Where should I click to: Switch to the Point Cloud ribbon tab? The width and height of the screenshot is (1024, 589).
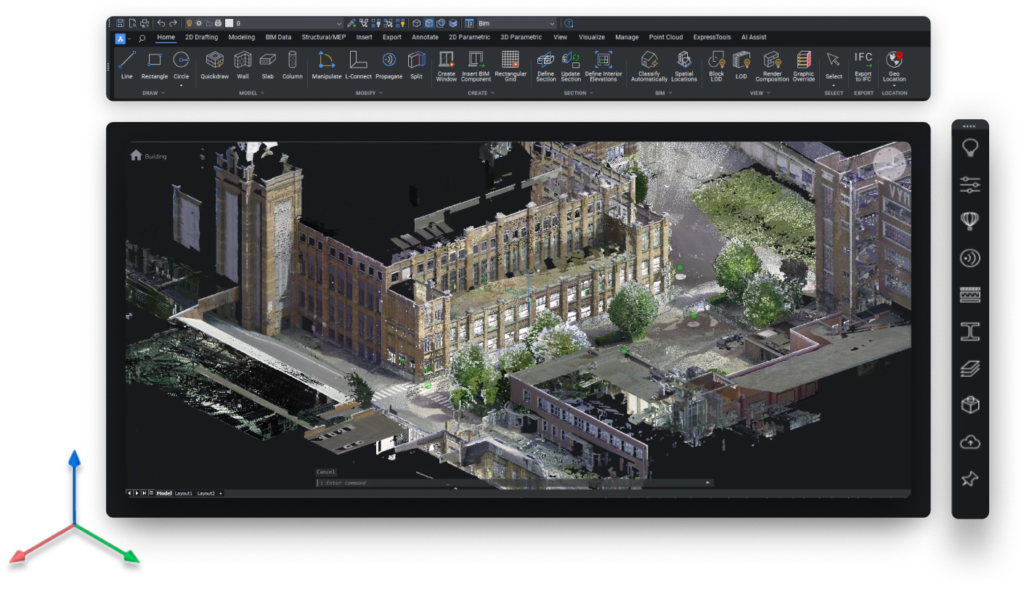click(665, 37)
